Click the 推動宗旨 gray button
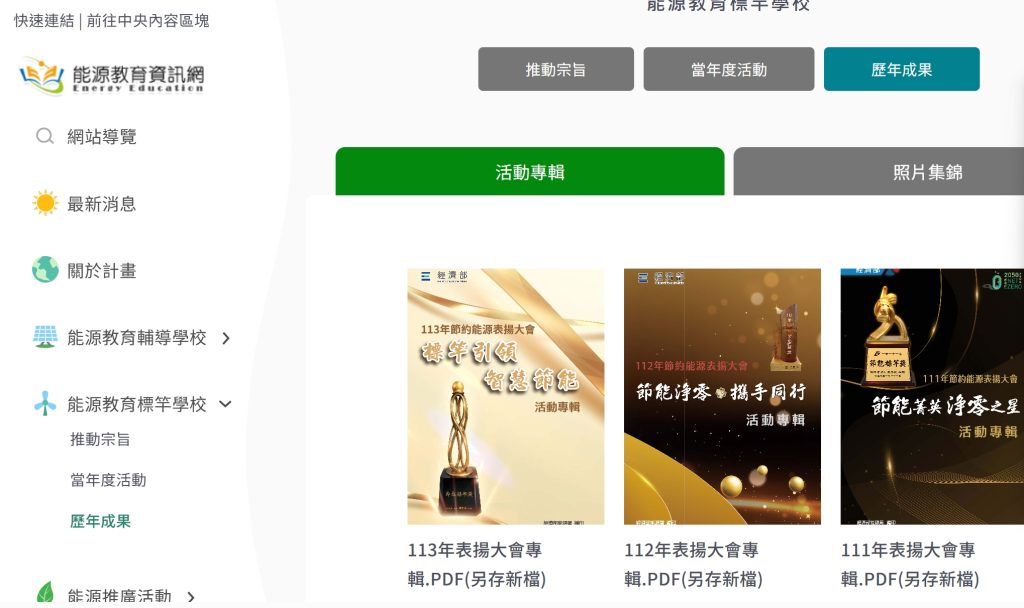This screenshot has height=608, width=1024. [556, 69]
